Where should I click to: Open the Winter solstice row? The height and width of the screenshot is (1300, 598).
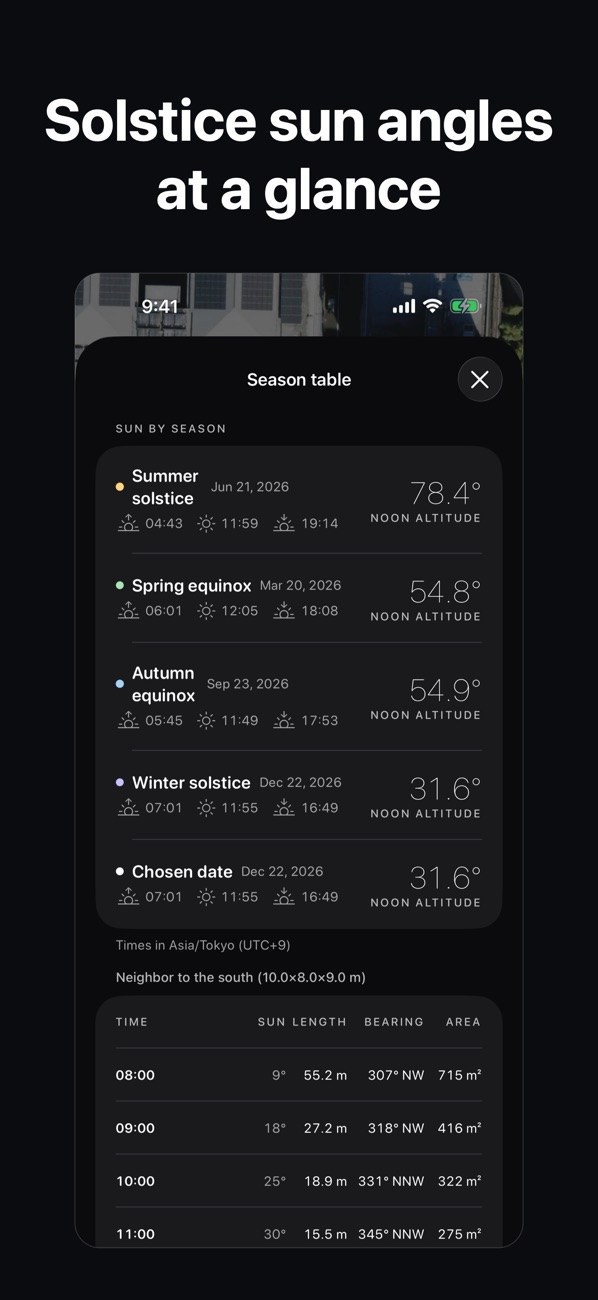pyautogui.click(x=299, y=795)
